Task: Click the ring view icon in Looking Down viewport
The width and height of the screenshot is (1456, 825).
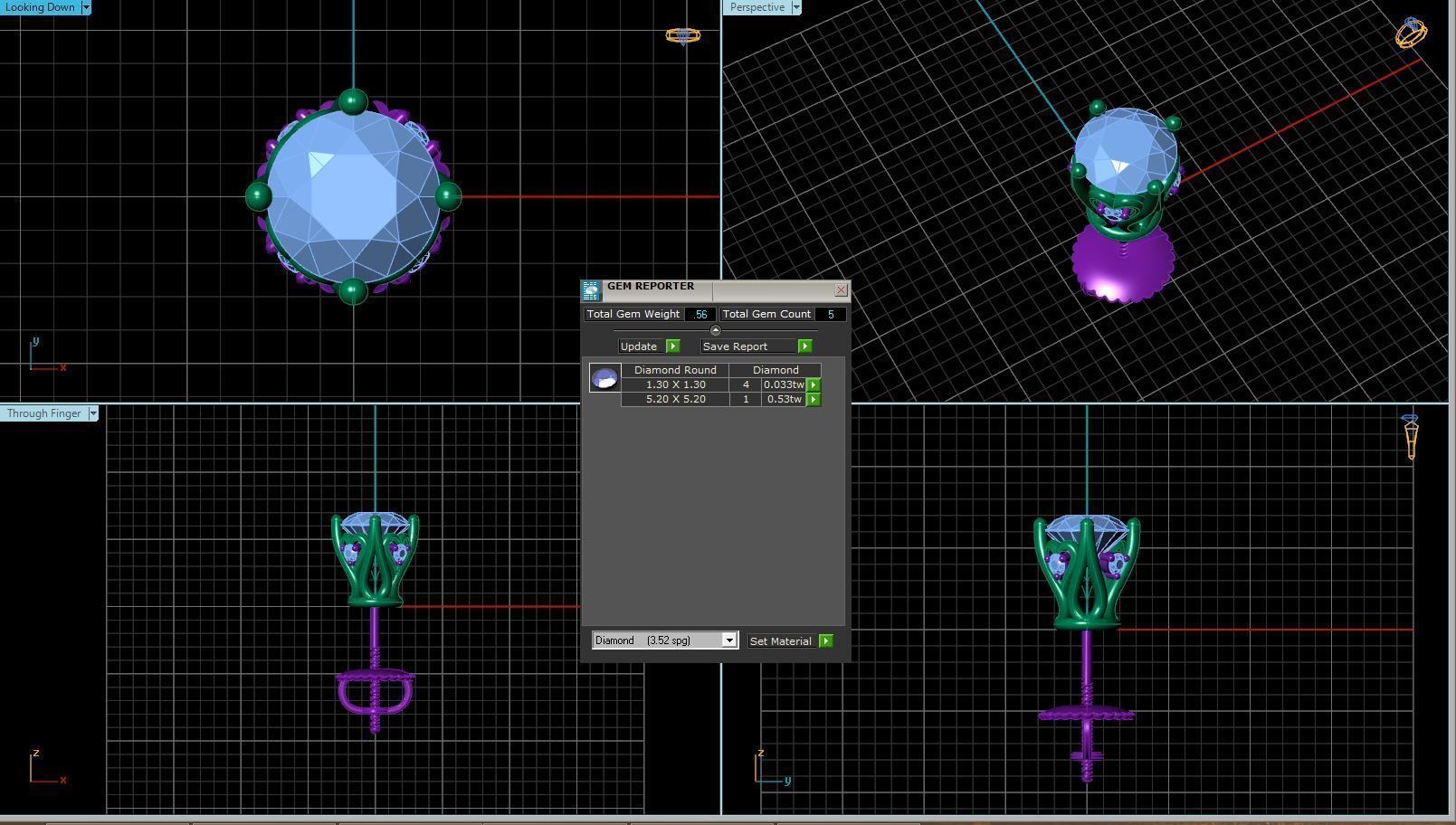Action: coord(683,35)
